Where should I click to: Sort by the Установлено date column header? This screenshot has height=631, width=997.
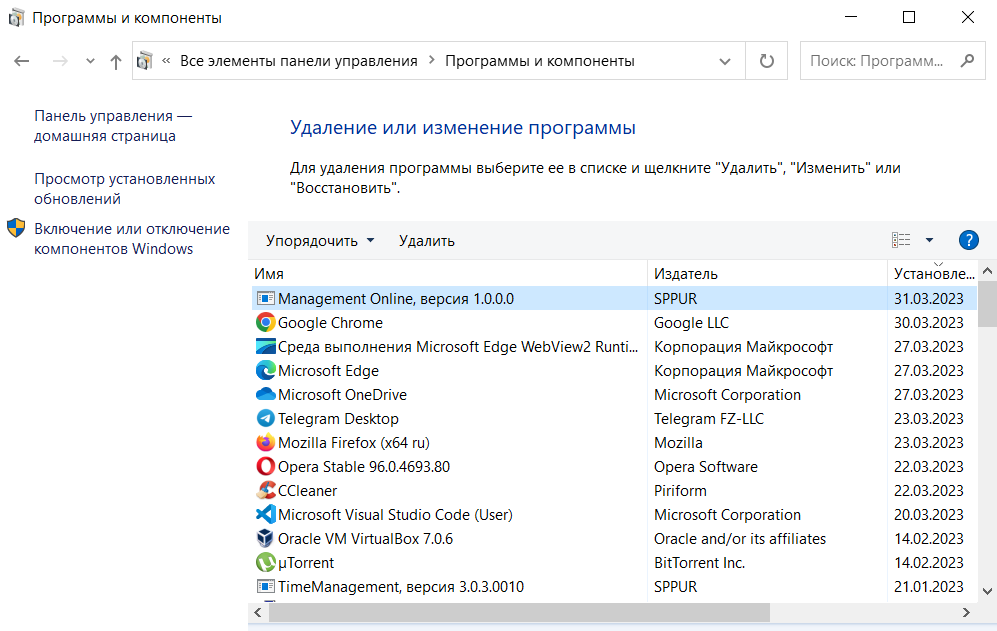pos(933,274)
